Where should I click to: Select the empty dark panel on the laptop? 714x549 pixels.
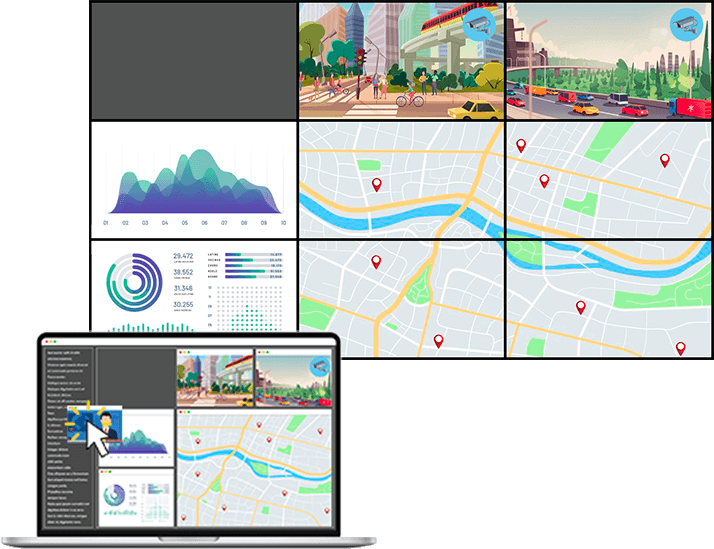[x=137, y=378]
